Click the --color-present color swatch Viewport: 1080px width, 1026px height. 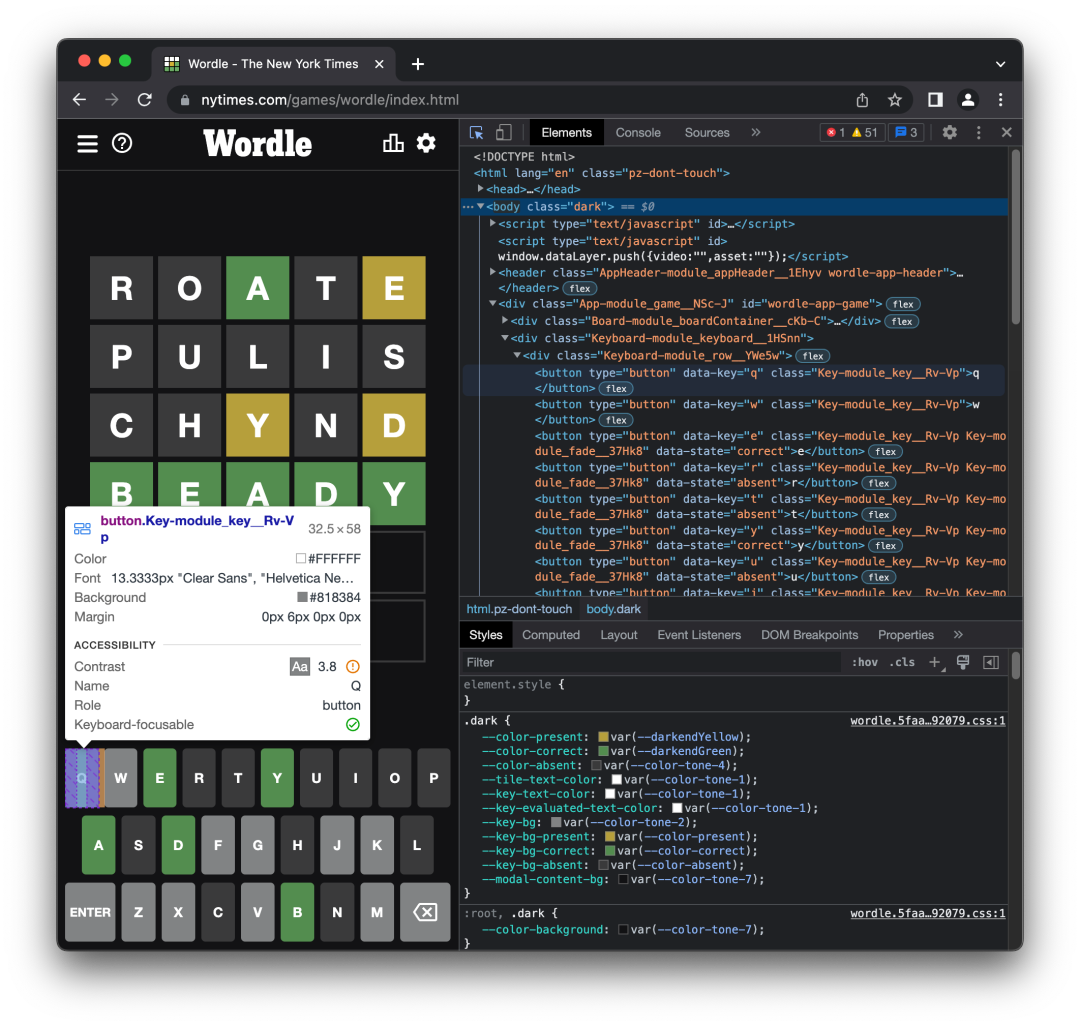603,737
